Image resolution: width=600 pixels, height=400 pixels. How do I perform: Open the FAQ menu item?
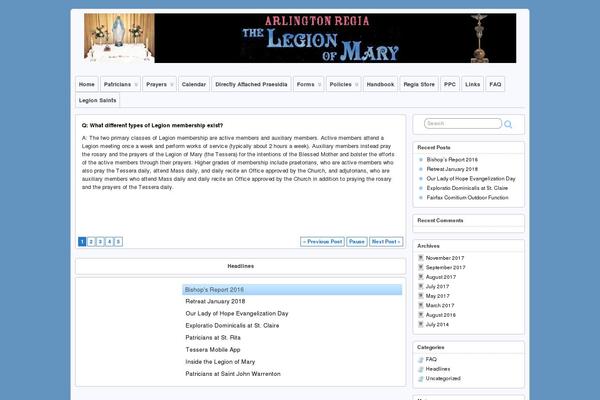(495, 84)
